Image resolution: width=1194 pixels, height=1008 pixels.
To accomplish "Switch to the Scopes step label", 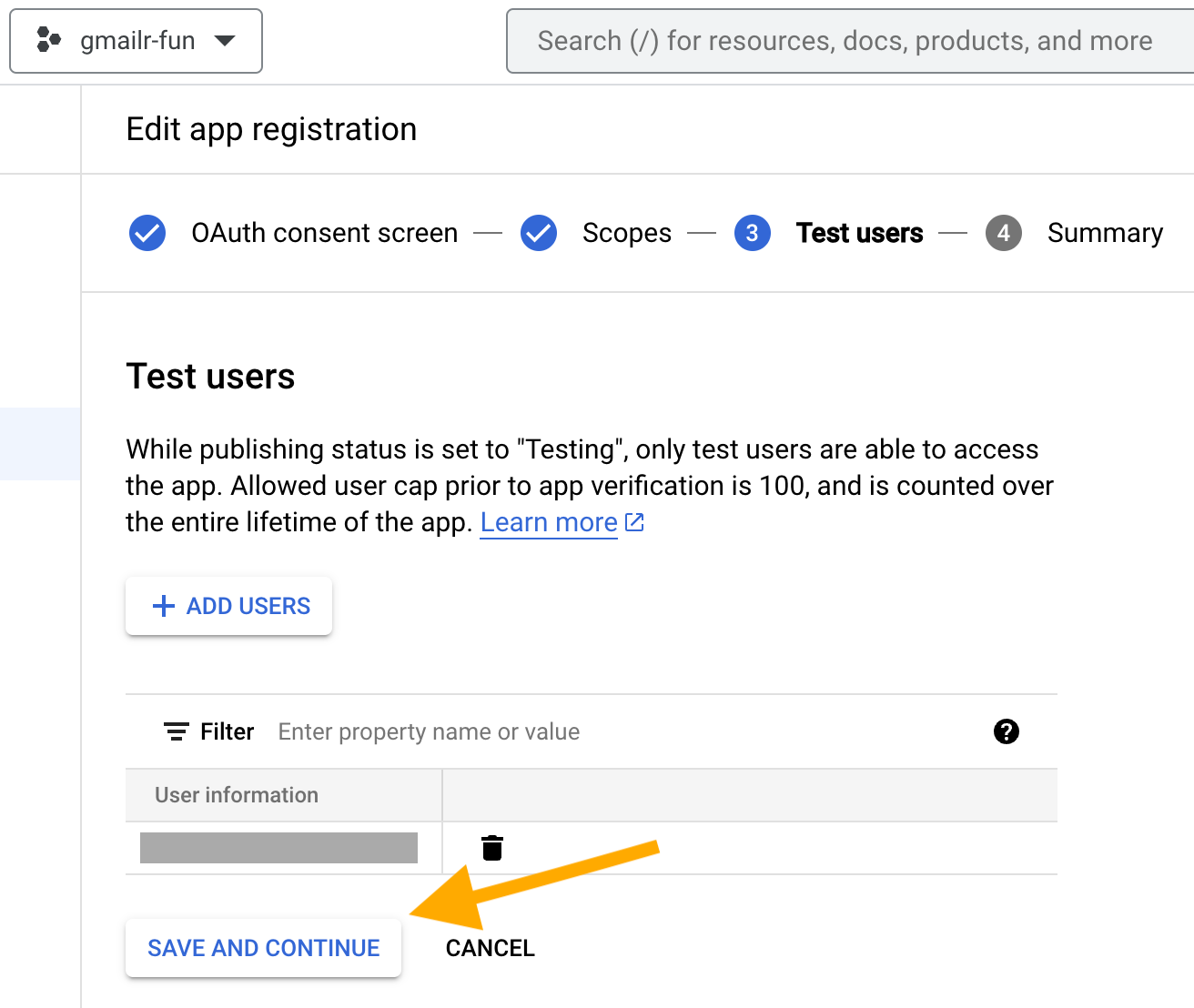I will (x=626, y=233).
